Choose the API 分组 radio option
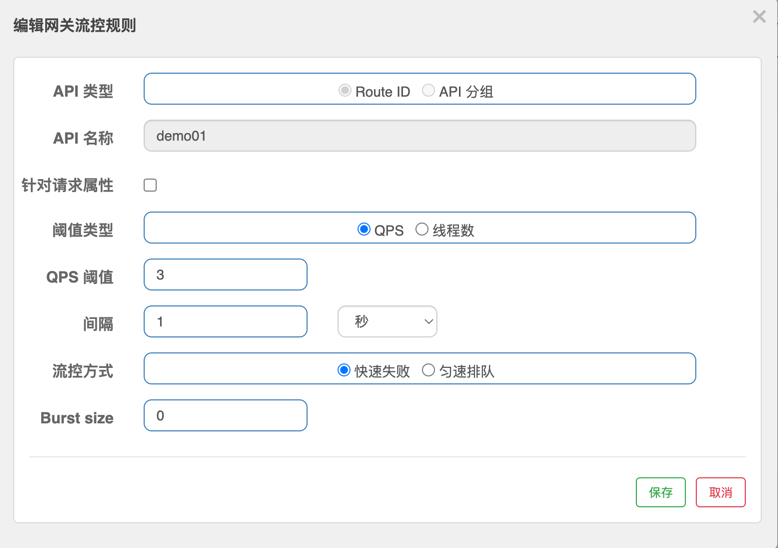The image size is (778, 548). [428, 91]
